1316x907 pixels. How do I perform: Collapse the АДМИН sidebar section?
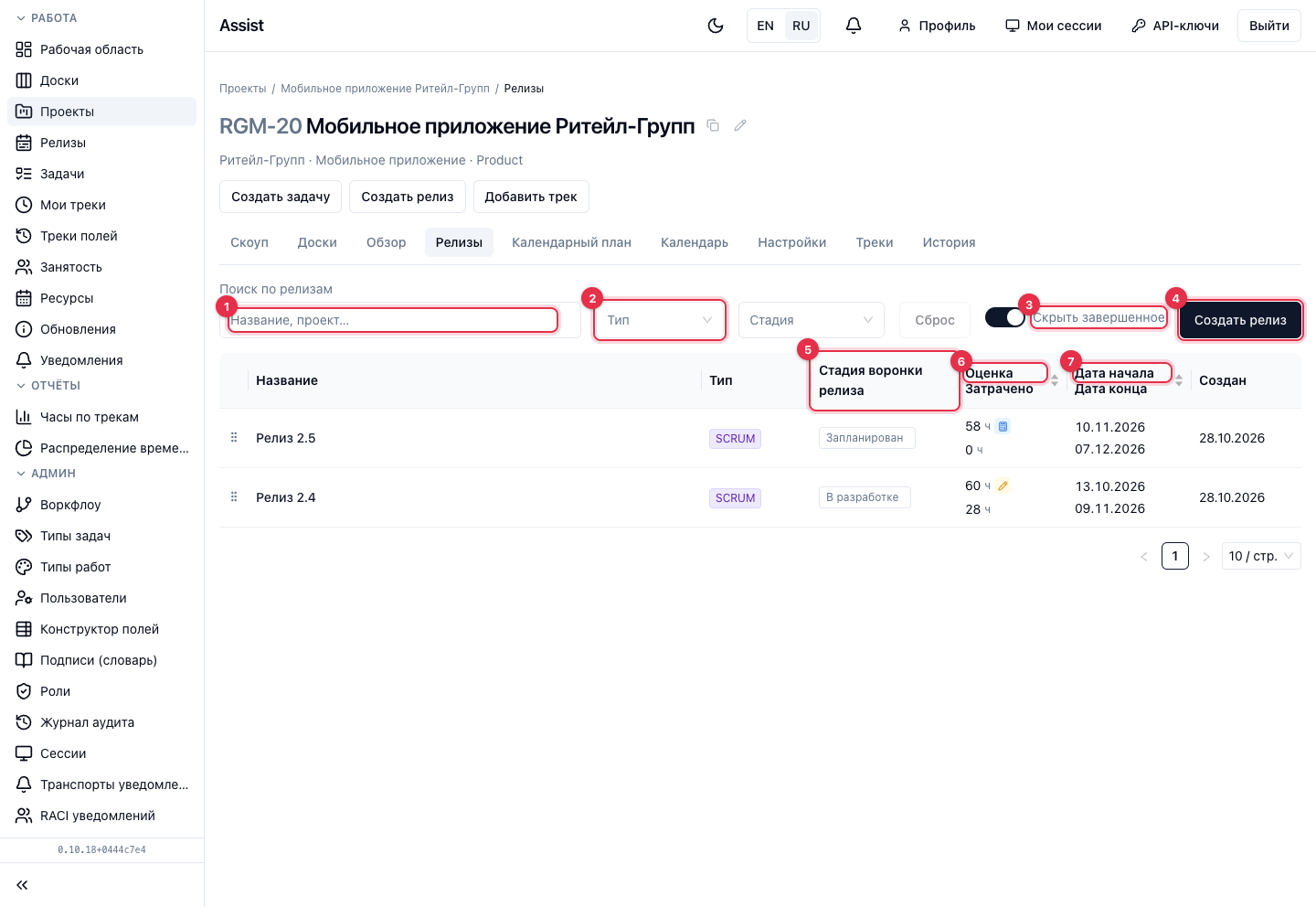[46, 474]
